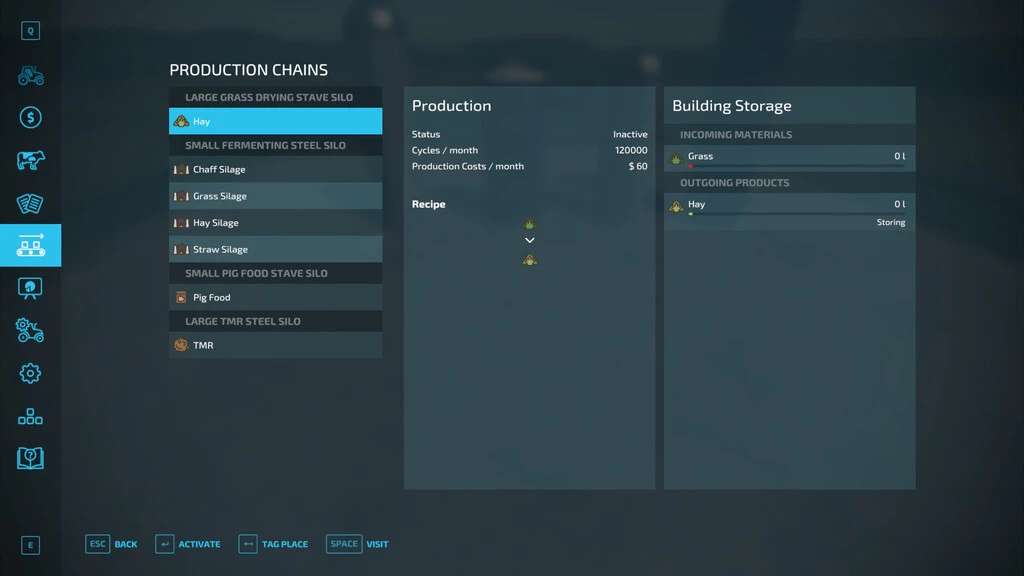The image size is (1024, 576).
Task: Select the Hay production chain
Action: 275,121
